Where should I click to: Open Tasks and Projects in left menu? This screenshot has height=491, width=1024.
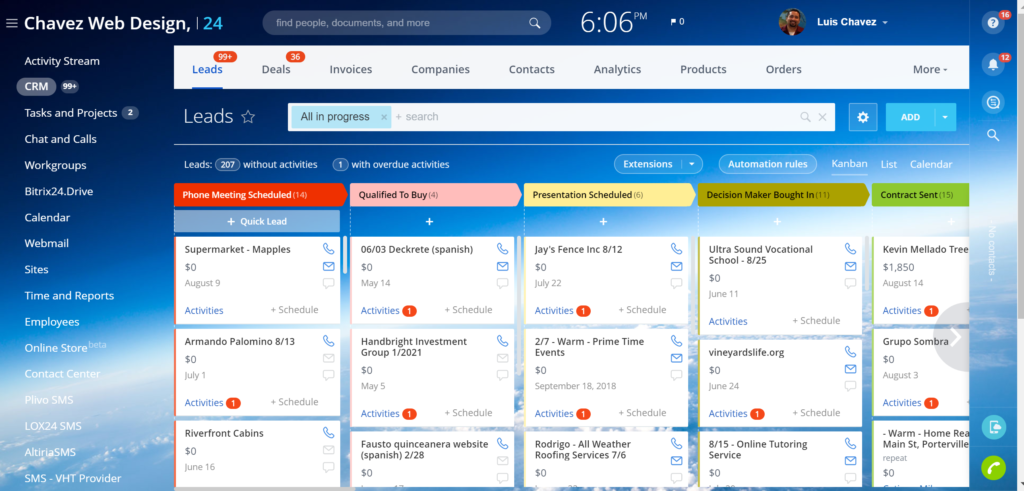[x=71, y=113]
